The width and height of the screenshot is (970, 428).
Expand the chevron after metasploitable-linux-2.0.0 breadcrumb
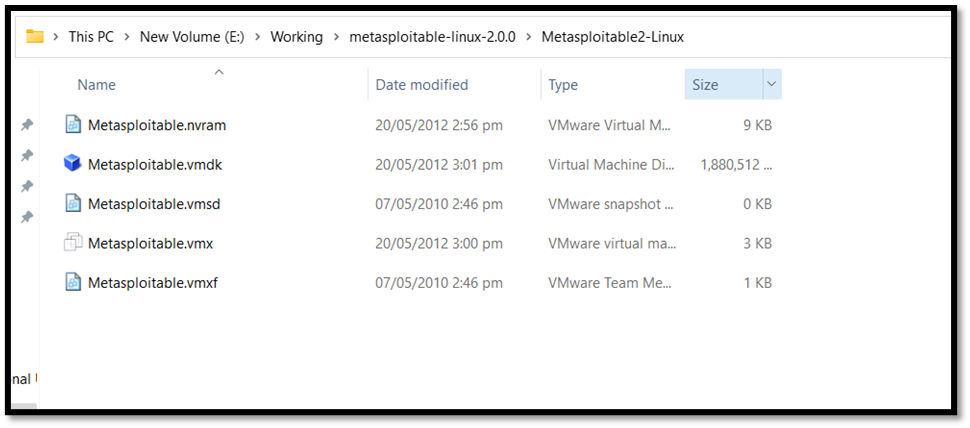pyautogui.click(x=528, y=37)
